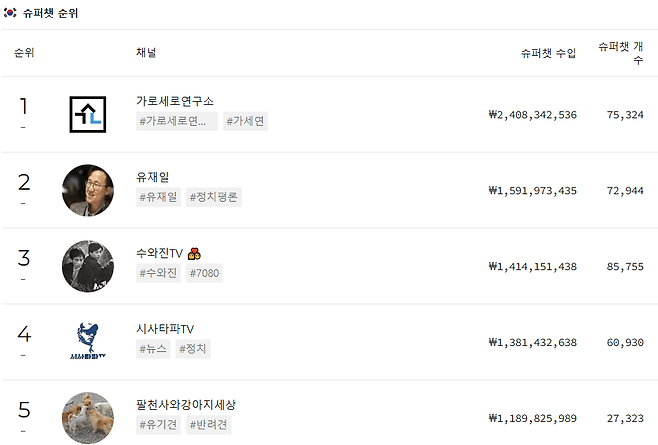Viewport: 658px width, 445px height.
Task: Select the #가세연 hashtag
Action: (245, 121)
